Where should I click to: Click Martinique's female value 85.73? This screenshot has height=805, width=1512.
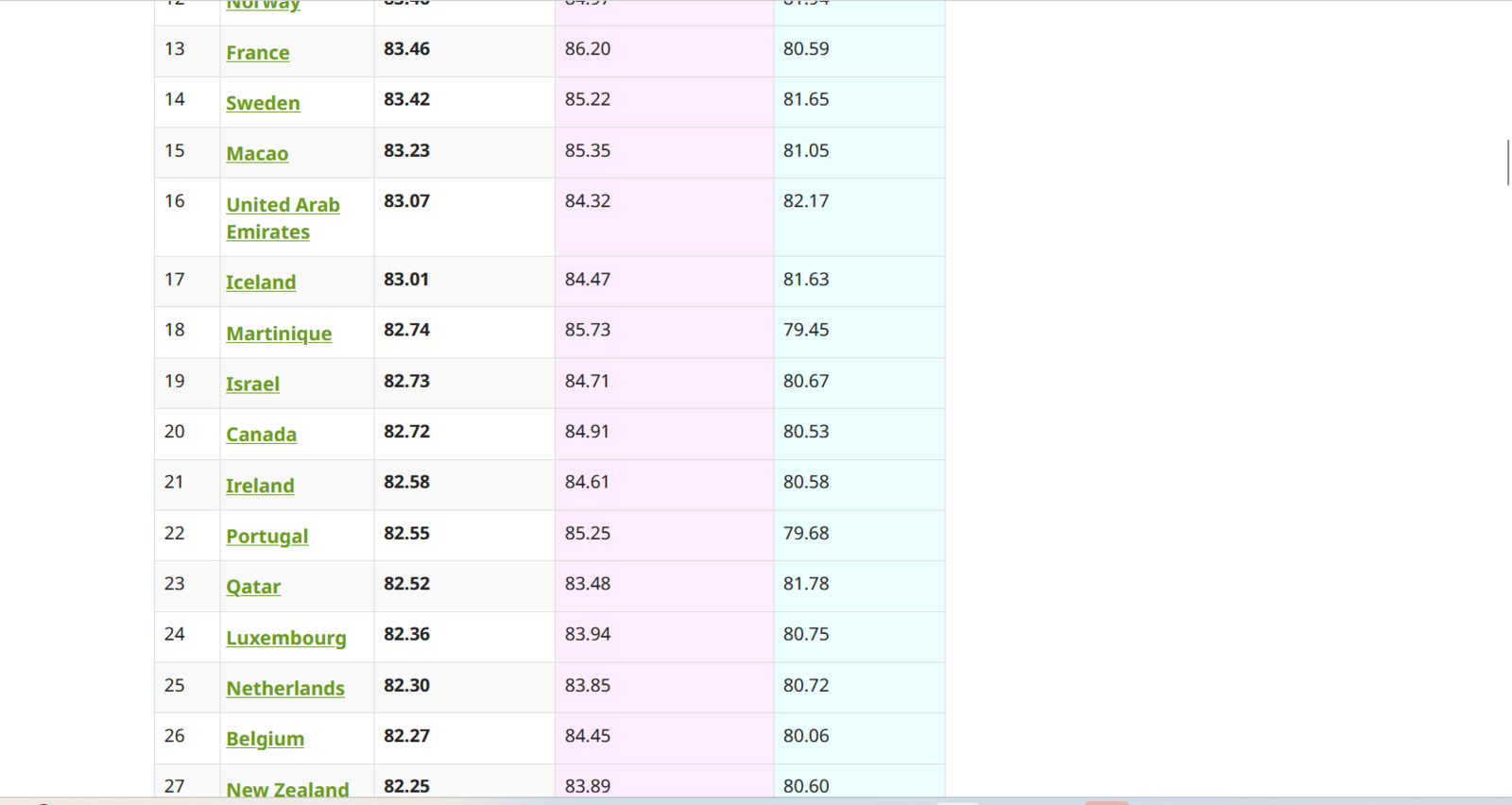point(588,330)
